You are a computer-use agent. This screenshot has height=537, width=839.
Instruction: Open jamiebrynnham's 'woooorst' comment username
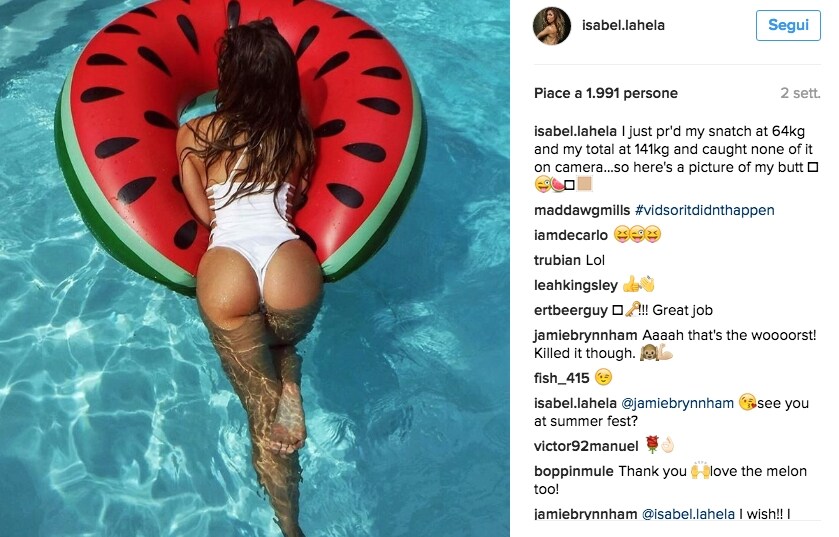click(585, 335)
